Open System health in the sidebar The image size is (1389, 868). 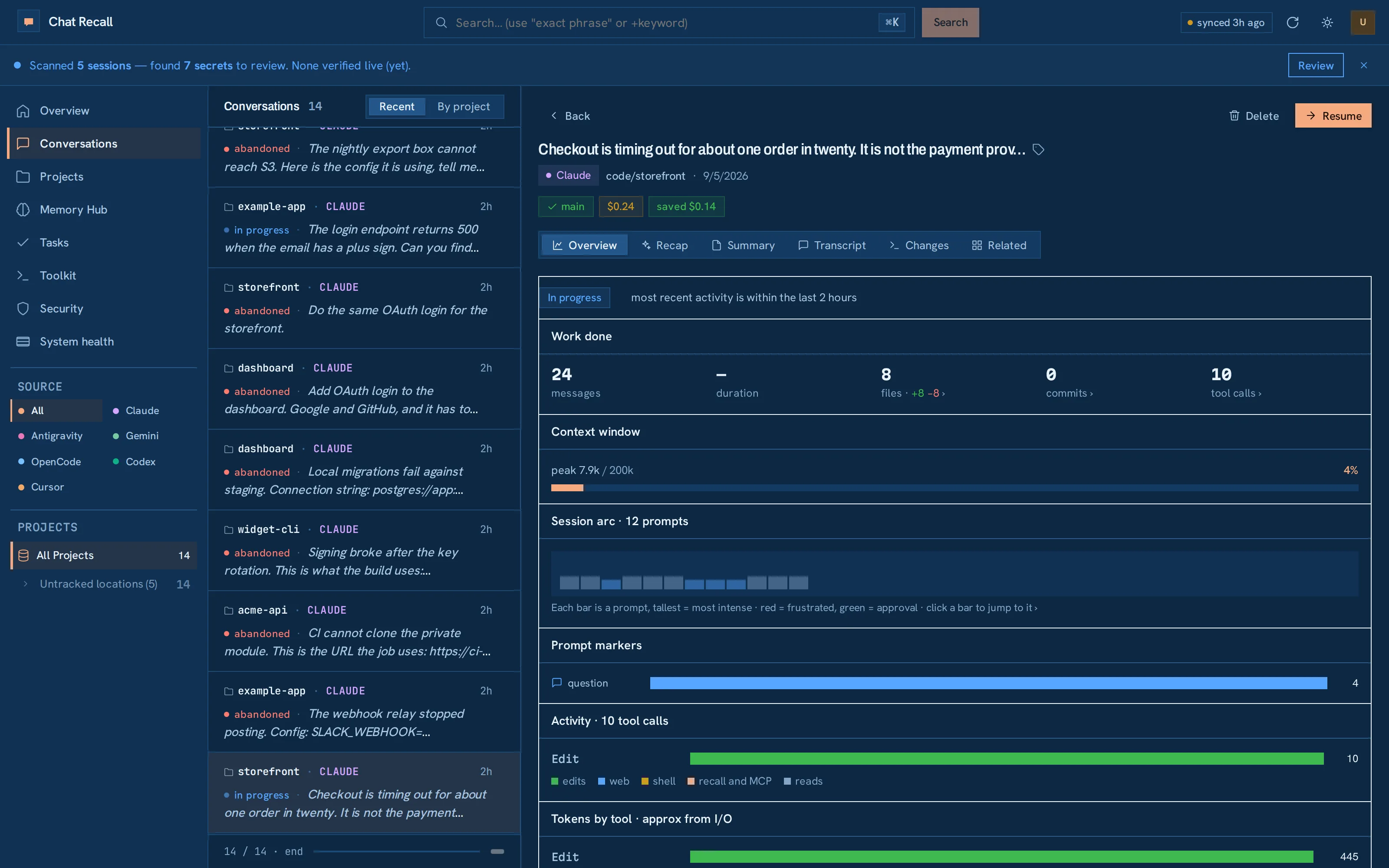105,342
